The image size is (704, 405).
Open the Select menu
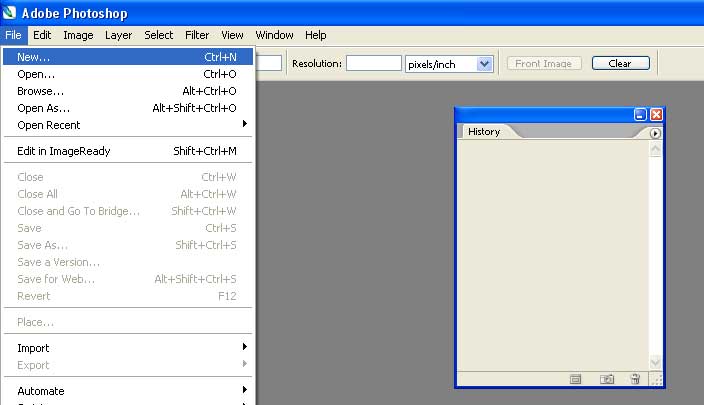click(x=158, y=35)
